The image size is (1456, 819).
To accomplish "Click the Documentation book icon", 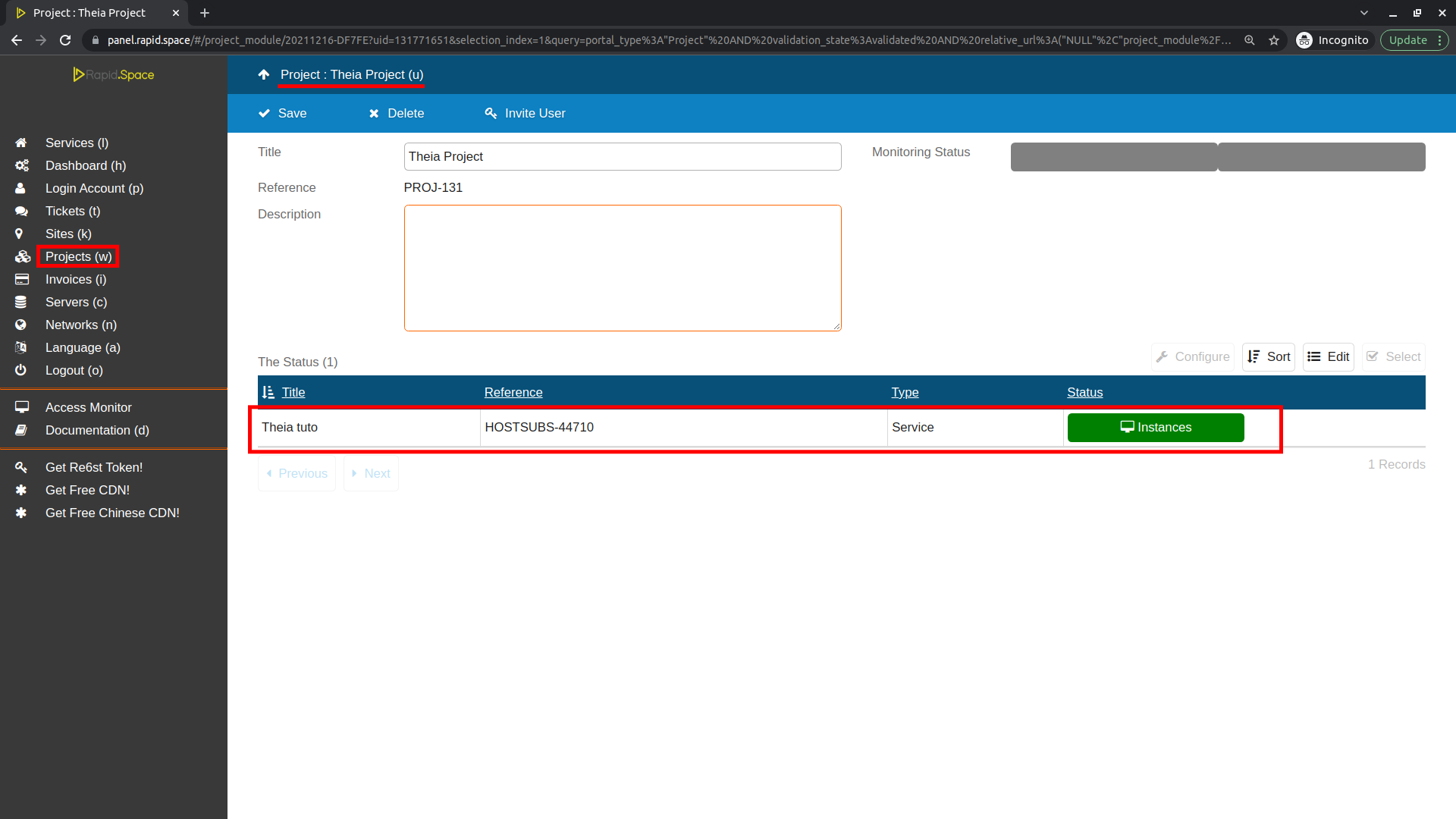I will [x=20, y=430].
